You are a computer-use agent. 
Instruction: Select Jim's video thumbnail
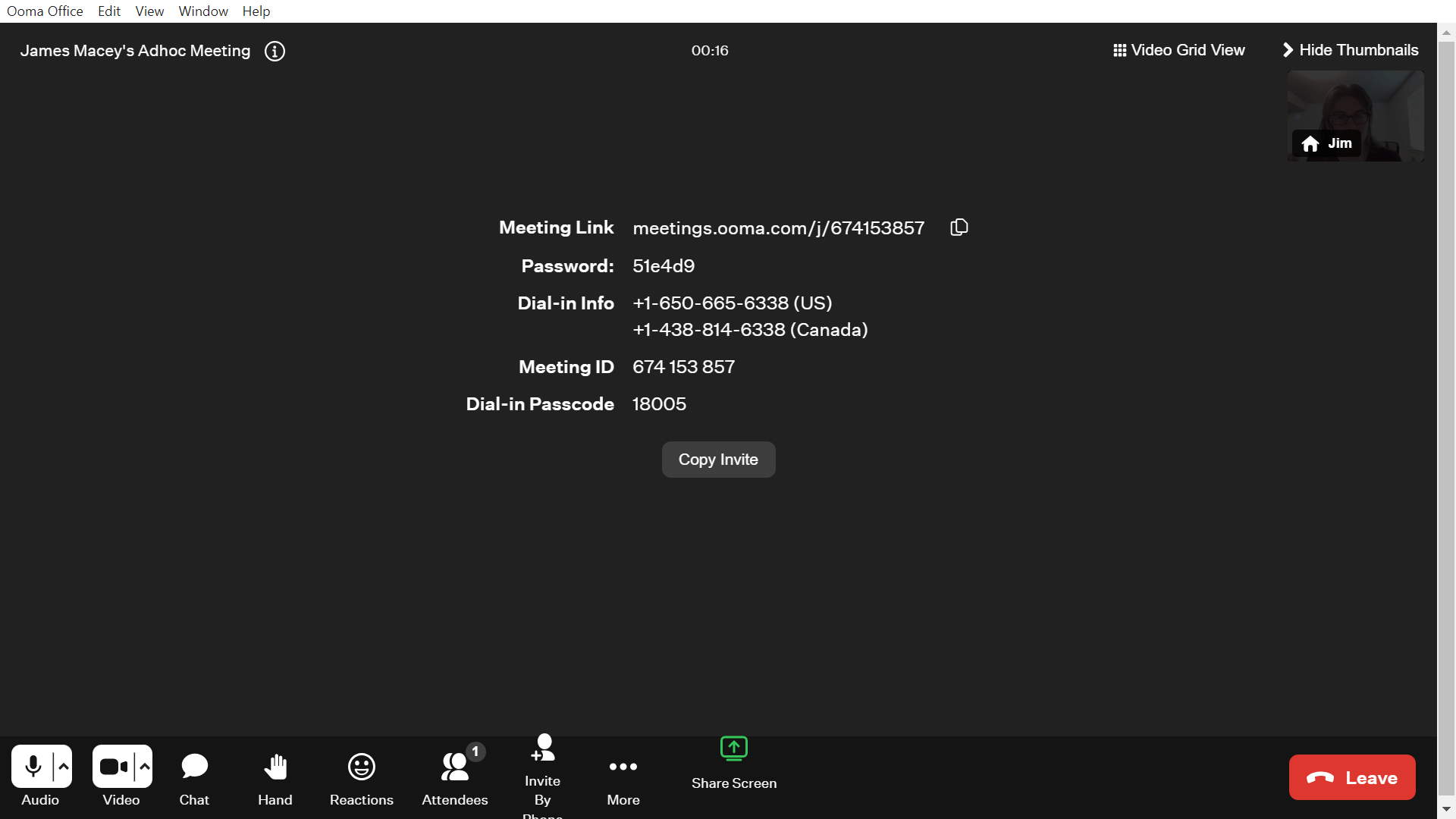coord(1355,116)
